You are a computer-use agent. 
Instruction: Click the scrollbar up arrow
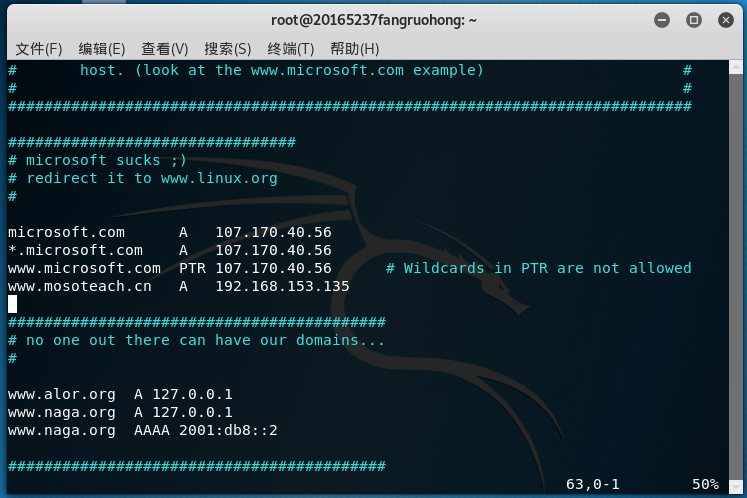tap(736, 67)
